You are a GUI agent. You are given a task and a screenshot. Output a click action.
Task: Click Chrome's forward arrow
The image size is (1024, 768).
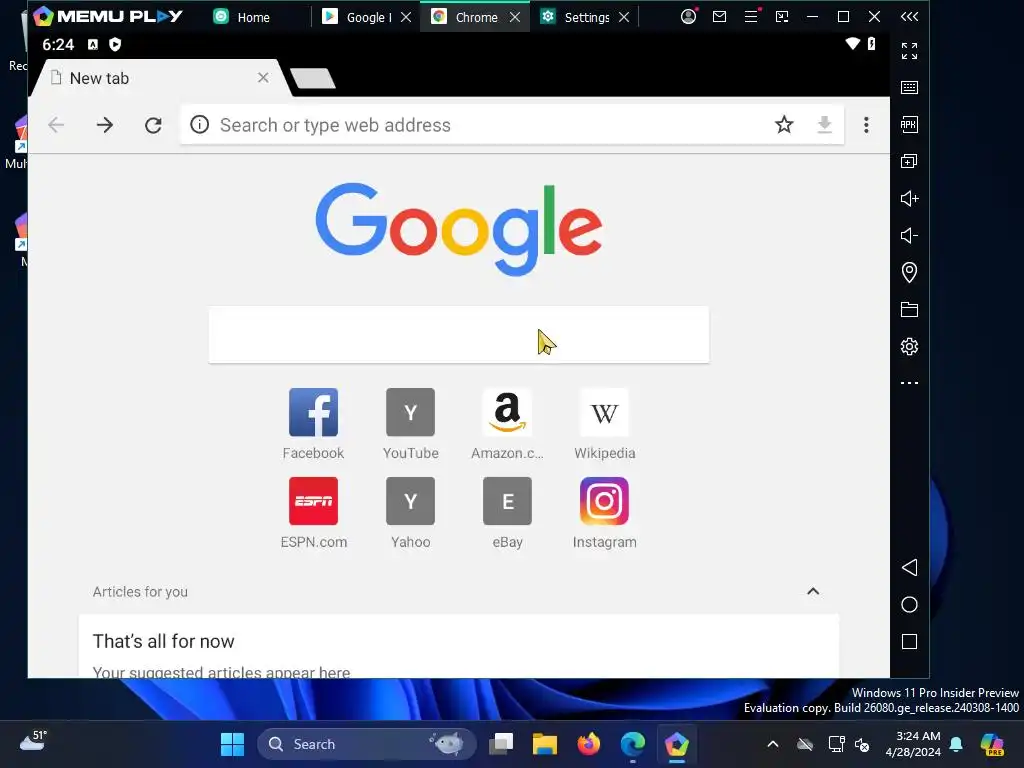(x=104, y=125)
